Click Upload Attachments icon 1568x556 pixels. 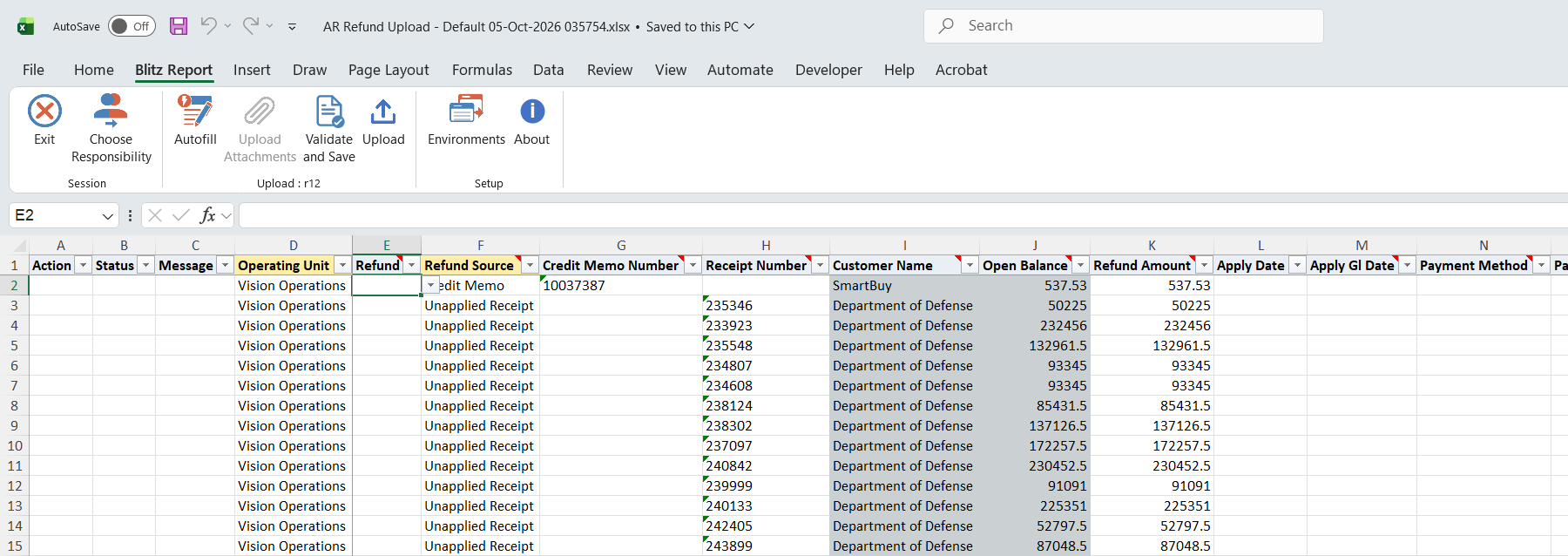coord(260,112)
